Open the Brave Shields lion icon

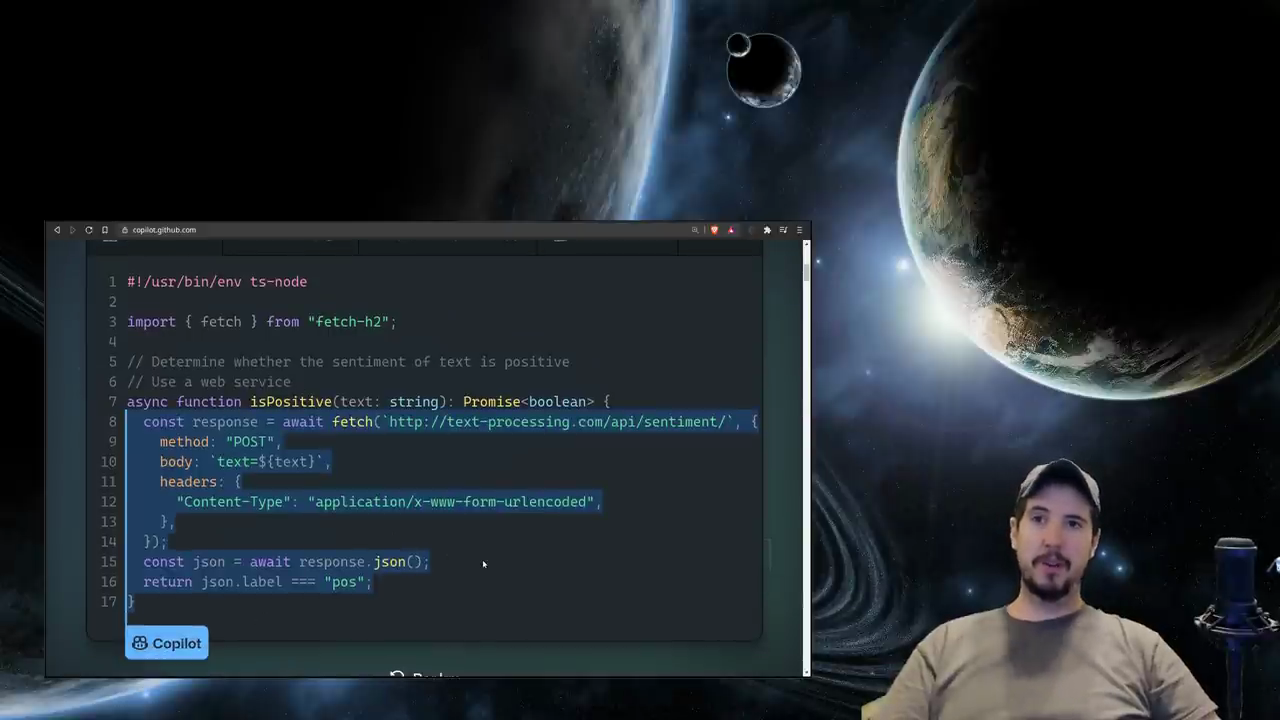[714, 230]
